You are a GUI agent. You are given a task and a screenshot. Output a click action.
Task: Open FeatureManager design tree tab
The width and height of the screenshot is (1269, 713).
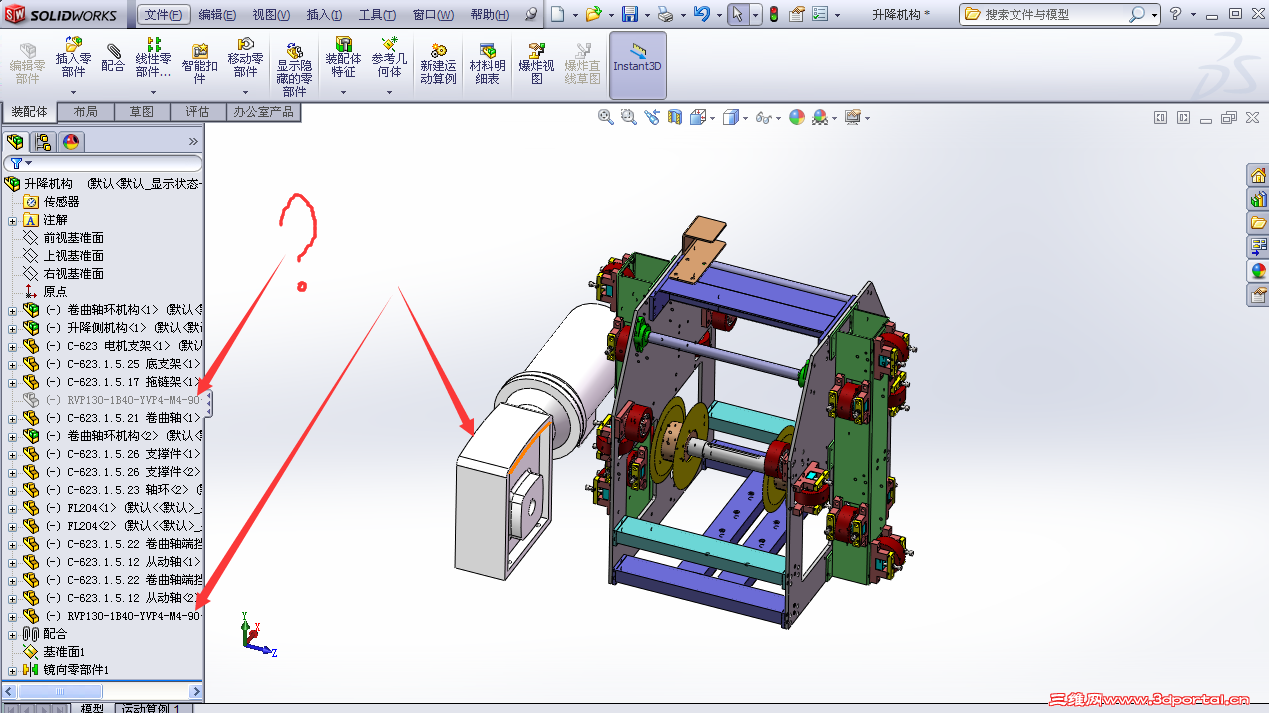tap(15, 141)
